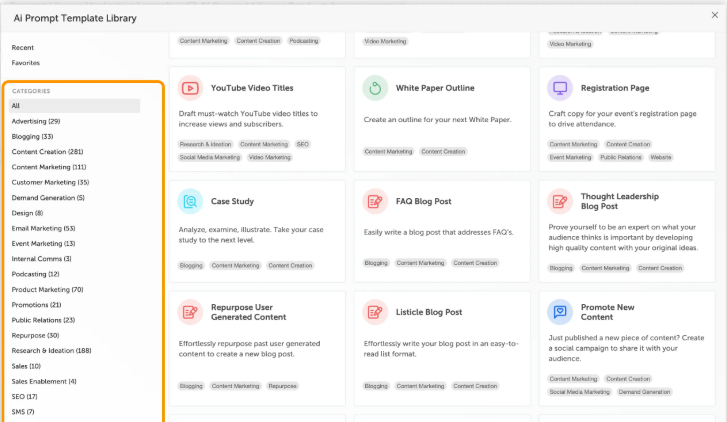Viewport: 727px width, 422px height.
Task: Open Promotions (21) category
Action: coord(37,305)
